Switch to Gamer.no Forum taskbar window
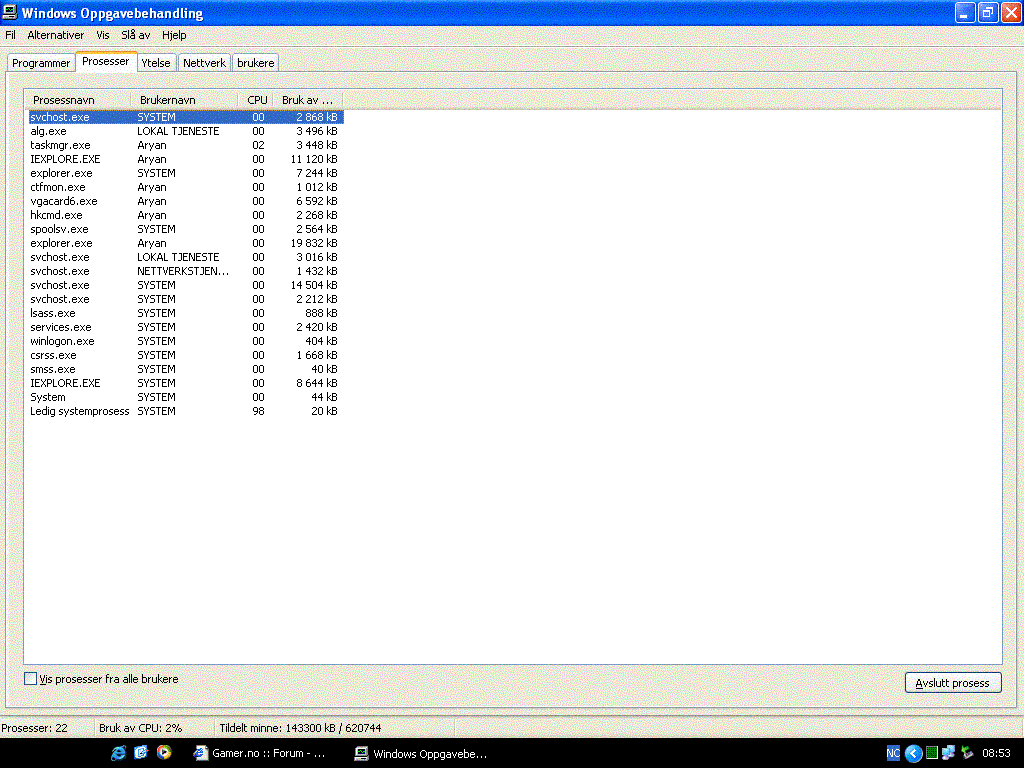Viewport: 1024px width, 768px height. tap(260, 753)
